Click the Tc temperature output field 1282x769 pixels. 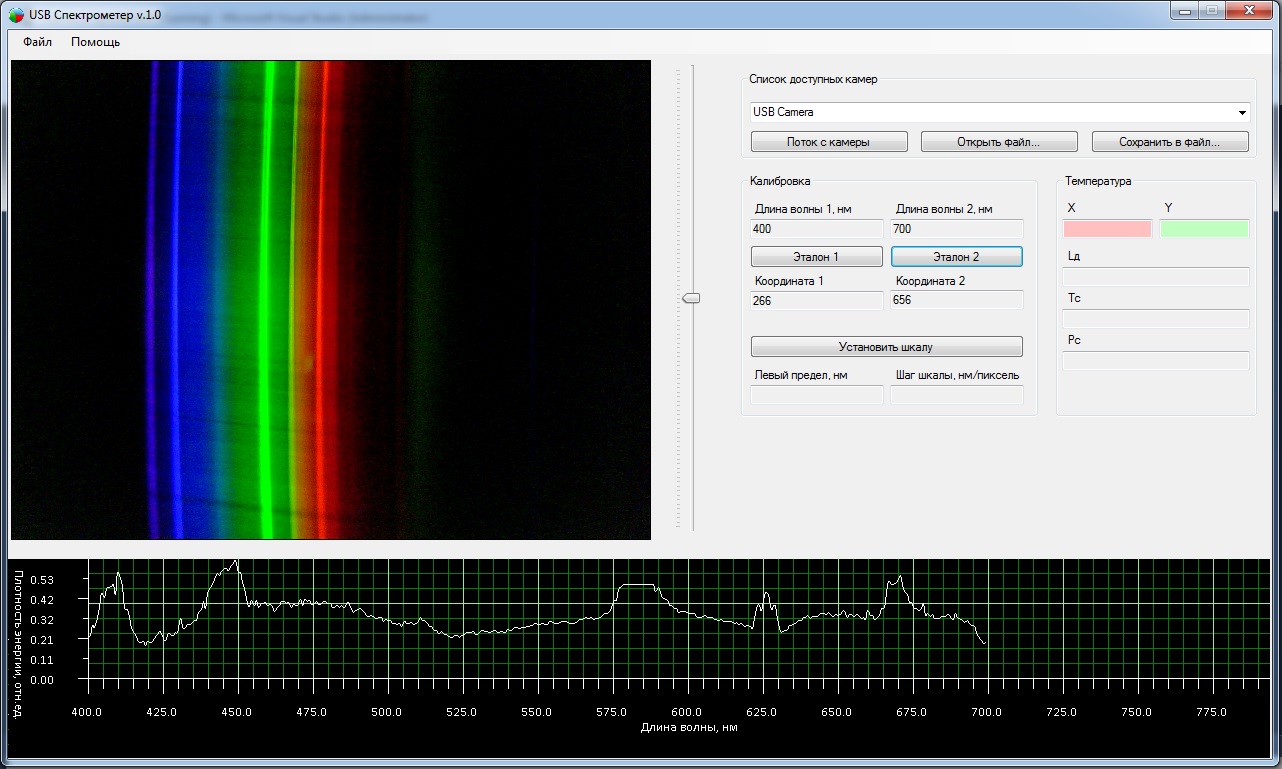click(x=1156, y=319)
